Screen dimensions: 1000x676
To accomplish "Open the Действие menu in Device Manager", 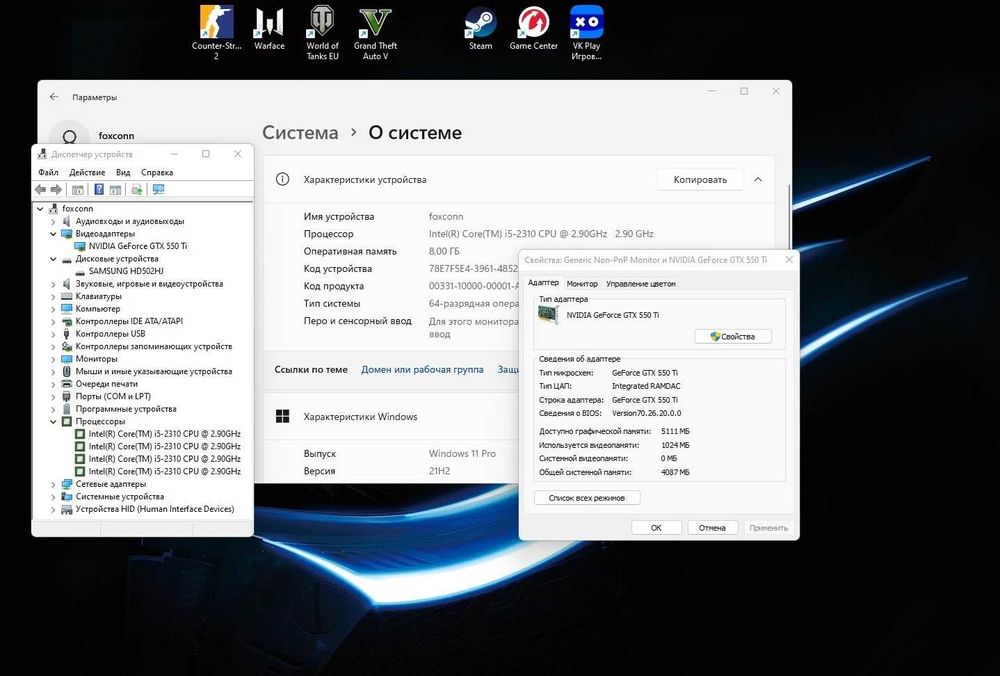I will tap(87, 172).
